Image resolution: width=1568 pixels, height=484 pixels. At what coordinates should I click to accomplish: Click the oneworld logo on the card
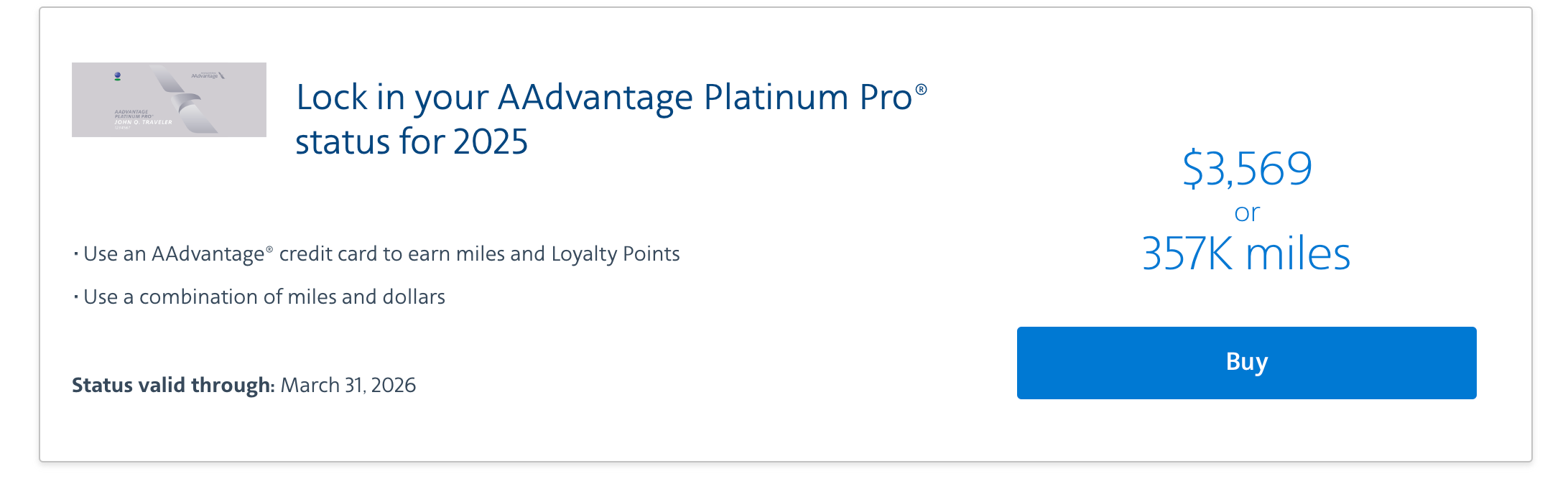[x=118, y=75]
